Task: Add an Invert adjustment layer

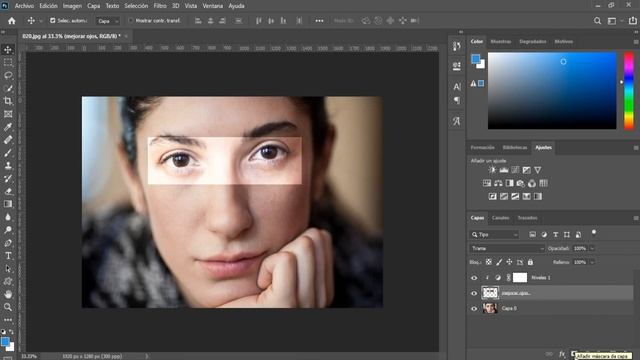Action: (493, 196)
